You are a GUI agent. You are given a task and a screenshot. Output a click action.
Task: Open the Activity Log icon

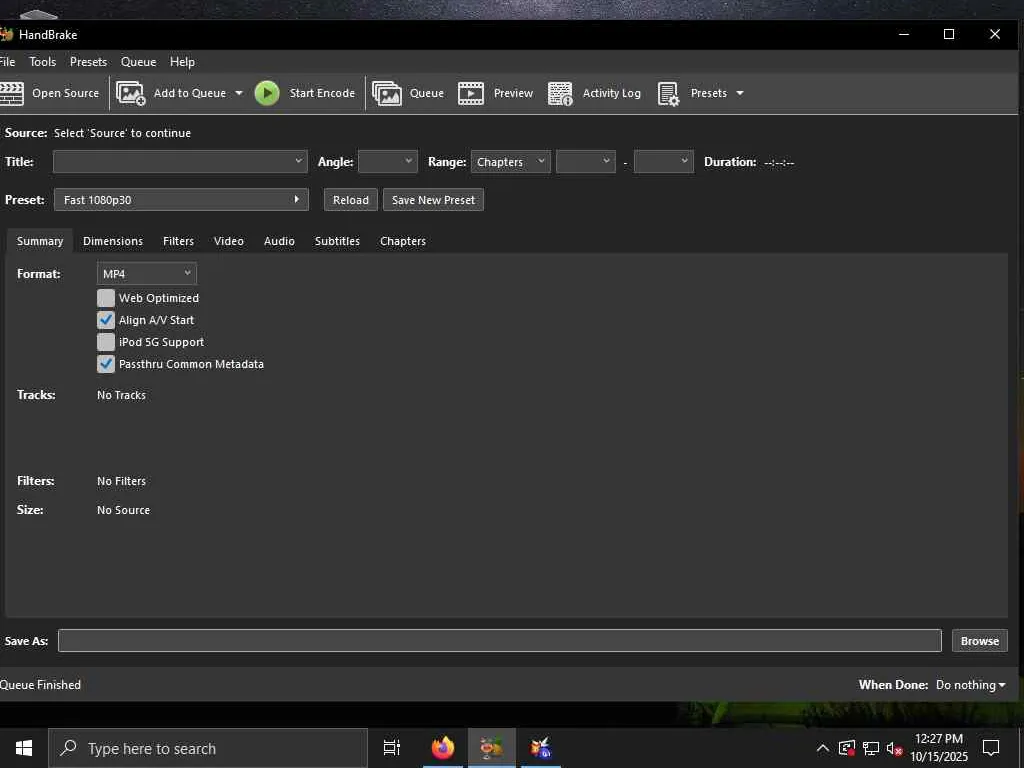[560, 93]
